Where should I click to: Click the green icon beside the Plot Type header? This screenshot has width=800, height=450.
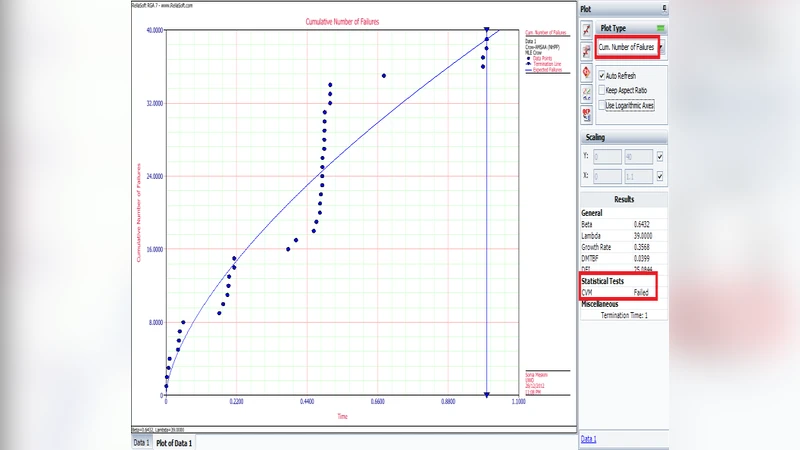[x=659, y=30]
